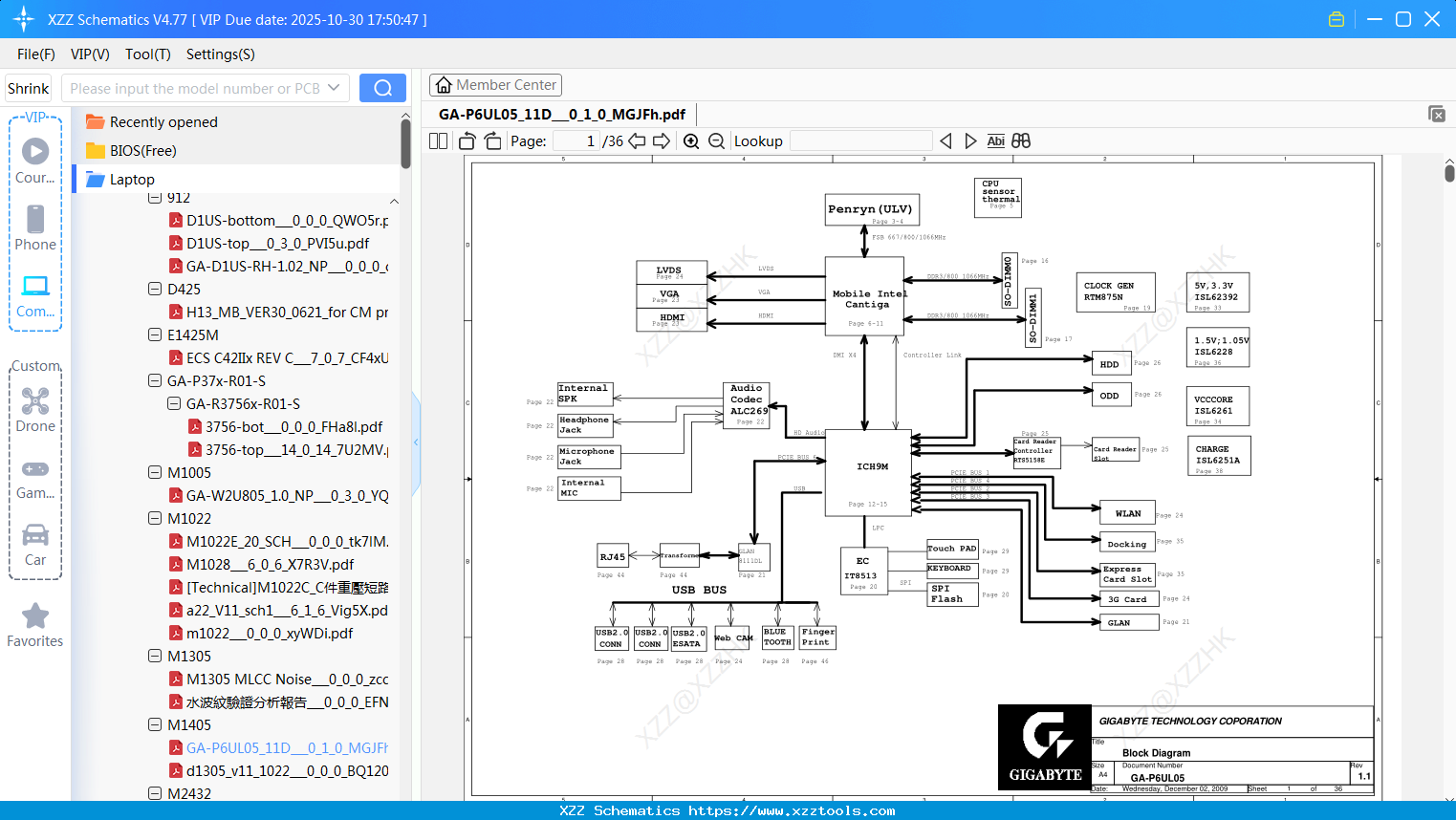Open the Car category
Viewport: 1456px width, 820px height.
click(x=35, y=545)
